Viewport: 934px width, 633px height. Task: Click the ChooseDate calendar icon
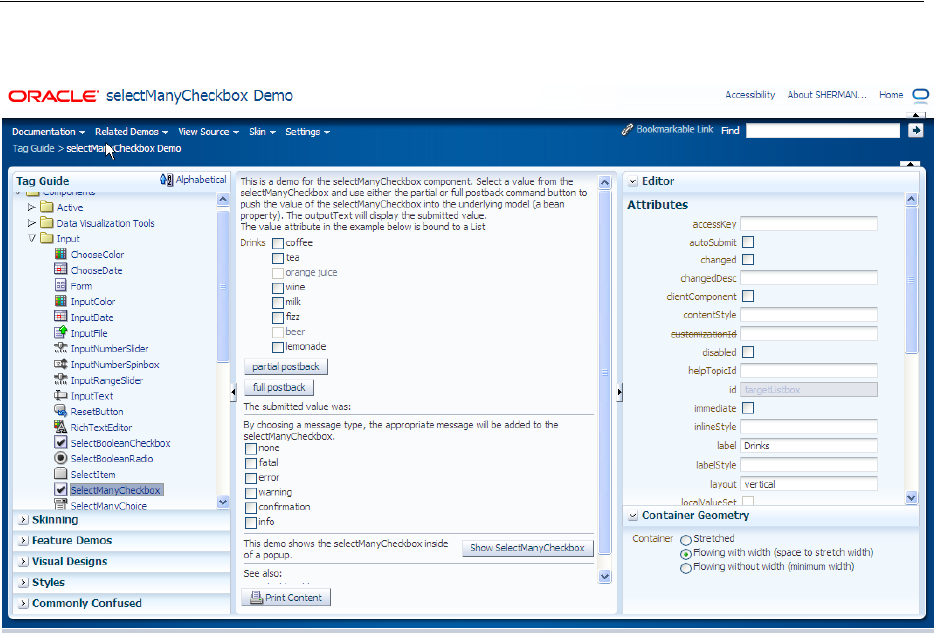pyautogui.click(x=60, y=269)
